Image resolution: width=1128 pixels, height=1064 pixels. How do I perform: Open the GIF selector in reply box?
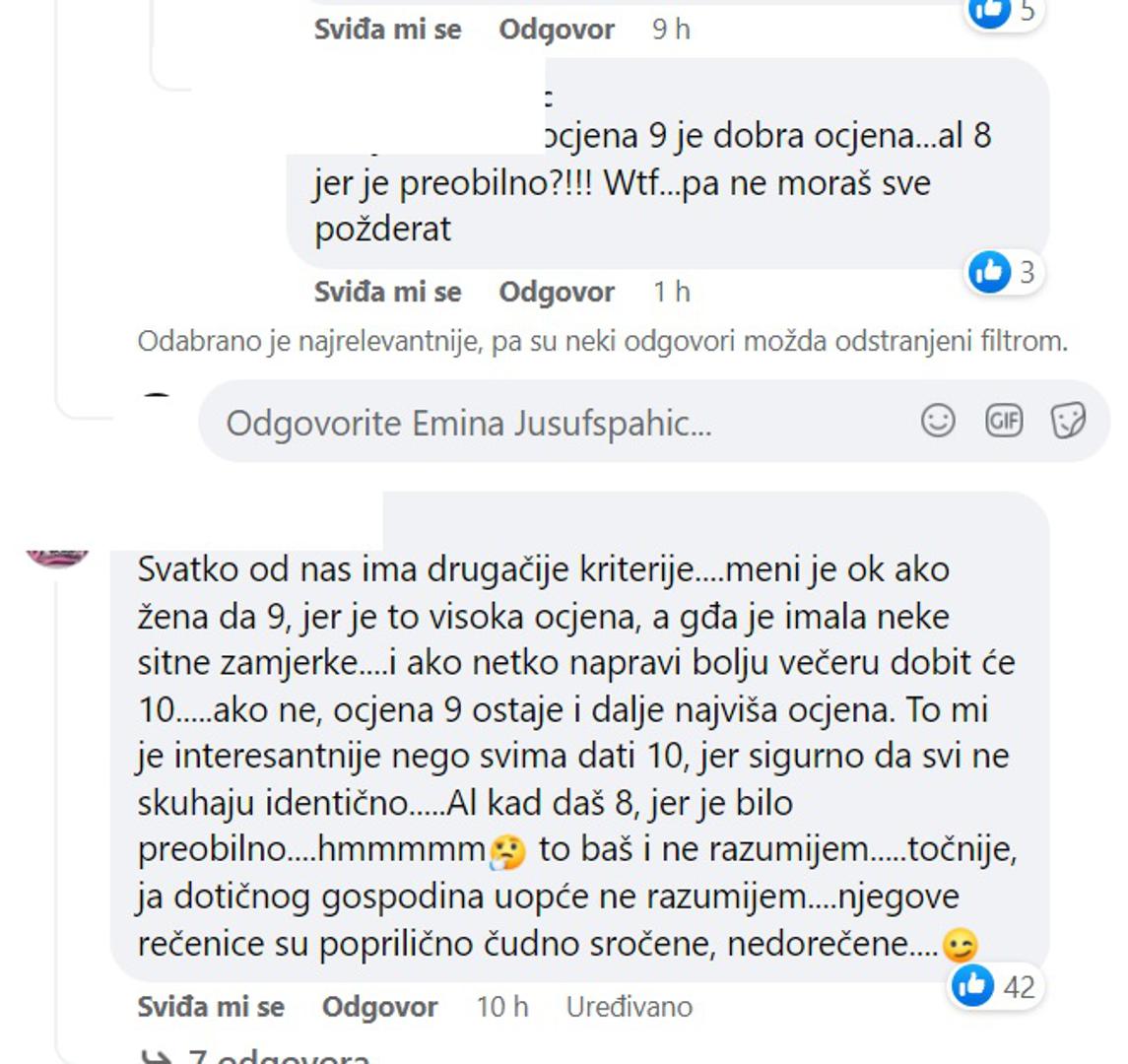tap(1003, 421)
